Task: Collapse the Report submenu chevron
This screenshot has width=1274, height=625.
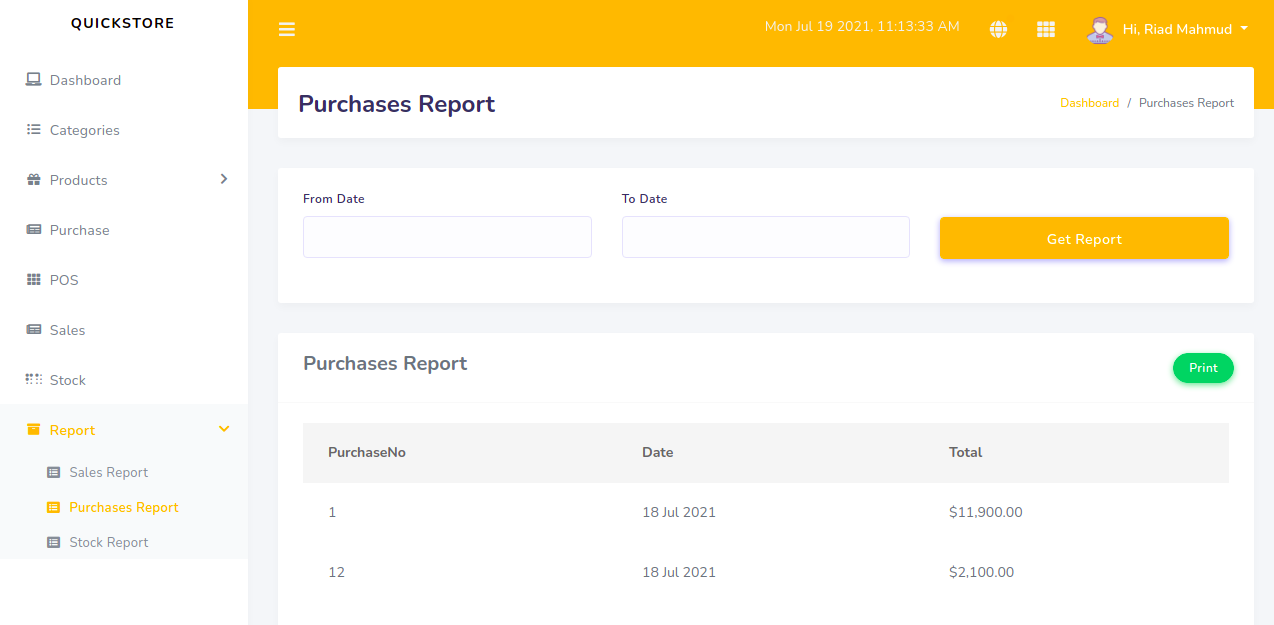Action: click(x=224, y=429)
